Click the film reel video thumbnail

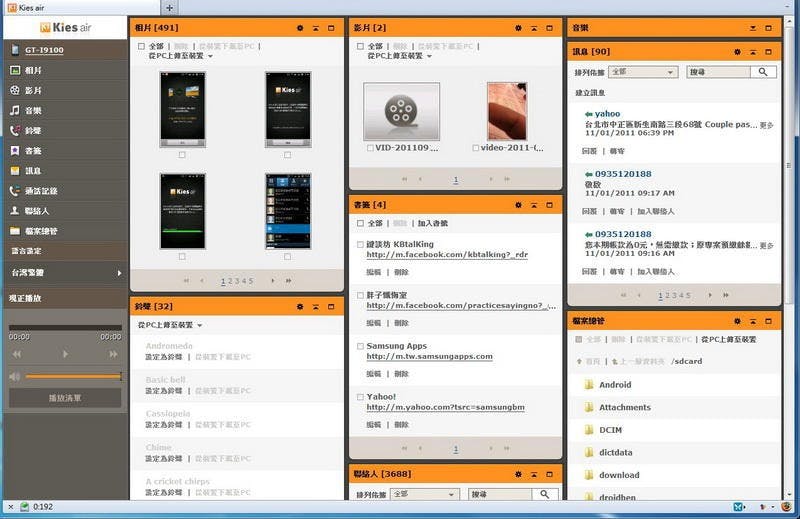point(401,111)
